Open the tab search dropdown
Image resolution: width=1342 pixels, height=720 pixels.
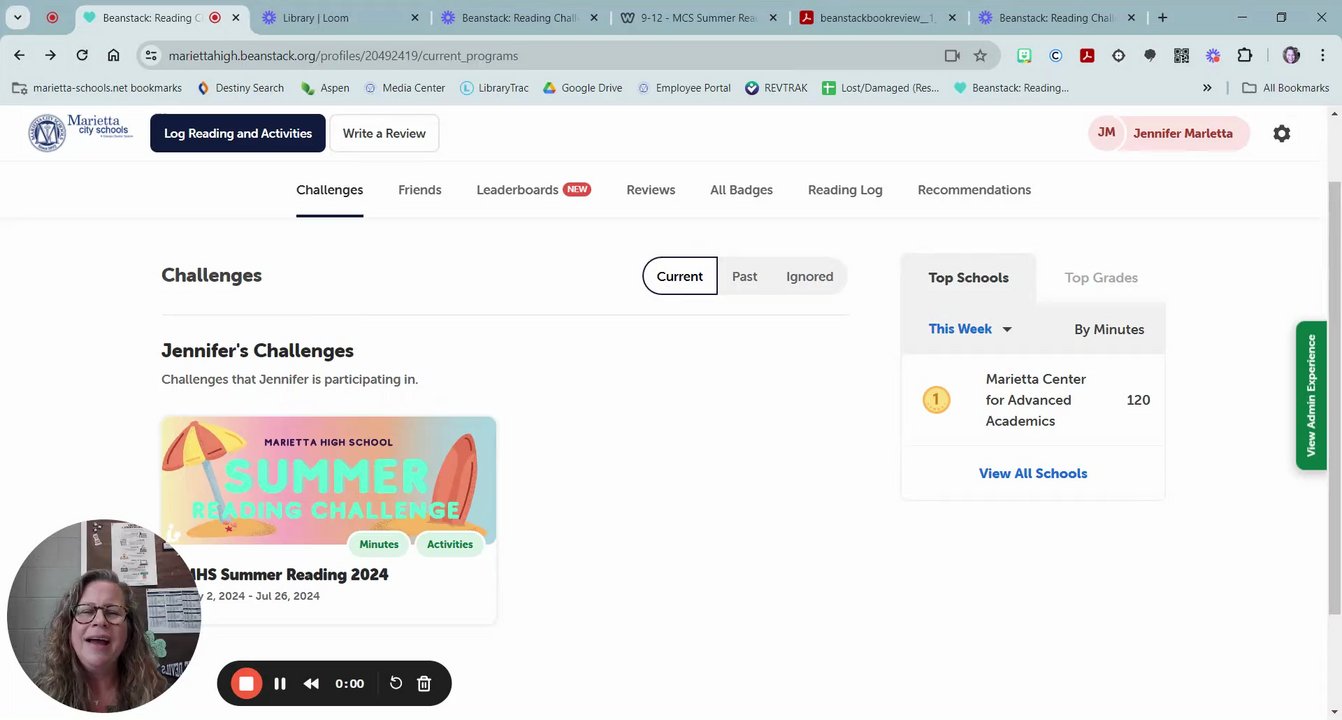pos(18,17)
